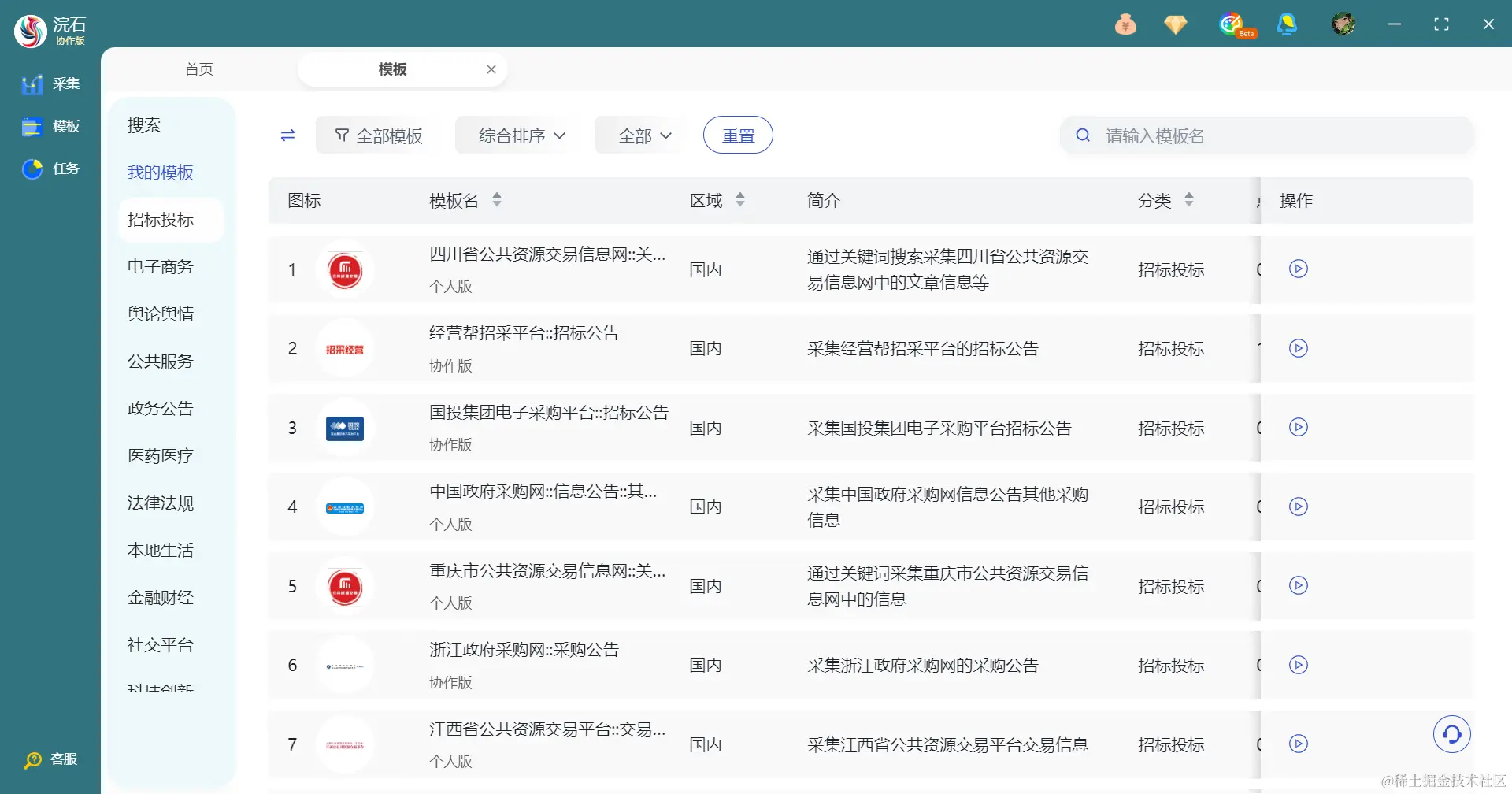The height and width of the screenshot is (794, 1512).
Task: Open the 中国政府采购网::信息公告 template name
Action: pyautogui.click(x=543, y=492)
